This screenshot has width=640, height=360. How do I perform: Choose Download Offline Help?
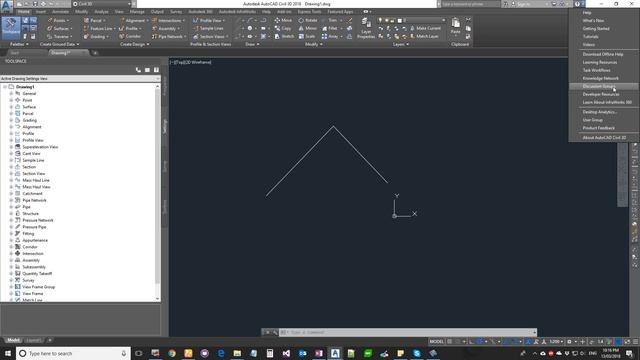[x=604, y=54]
